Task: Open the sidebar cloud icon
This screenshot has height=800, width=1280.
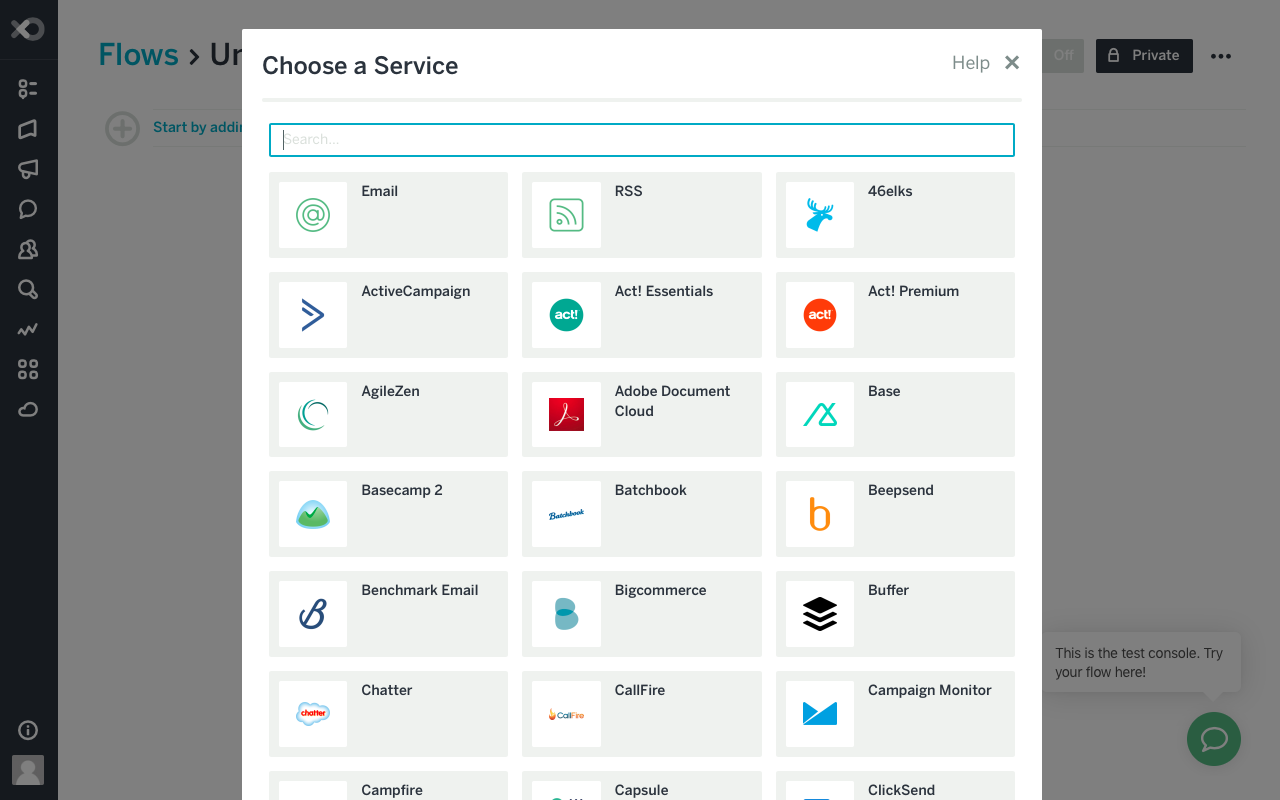Action: 28,410
